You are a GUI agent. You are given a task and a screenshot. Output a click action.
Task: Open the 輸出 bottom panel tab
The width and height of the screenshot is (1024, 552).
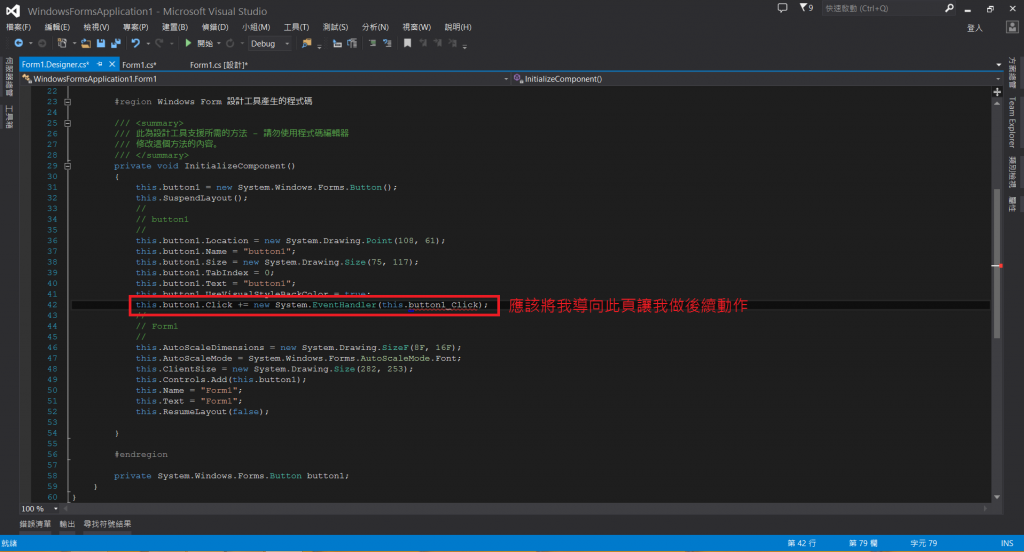(x=67, y=524)
